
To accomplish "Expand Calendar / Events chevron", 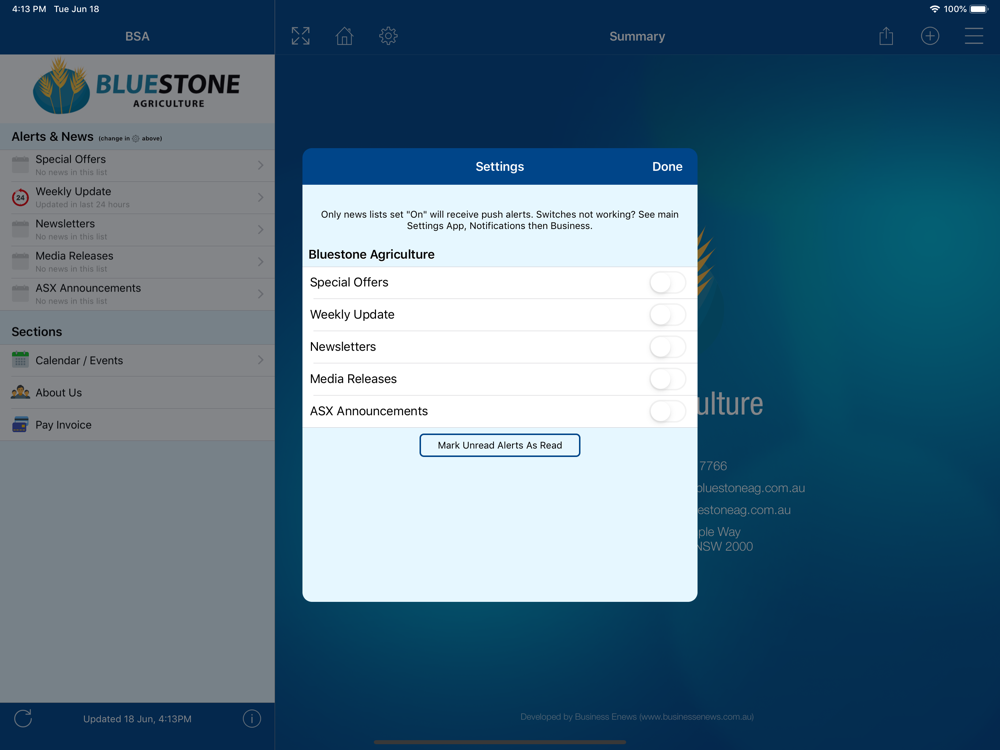I will (x=260, y=360).
